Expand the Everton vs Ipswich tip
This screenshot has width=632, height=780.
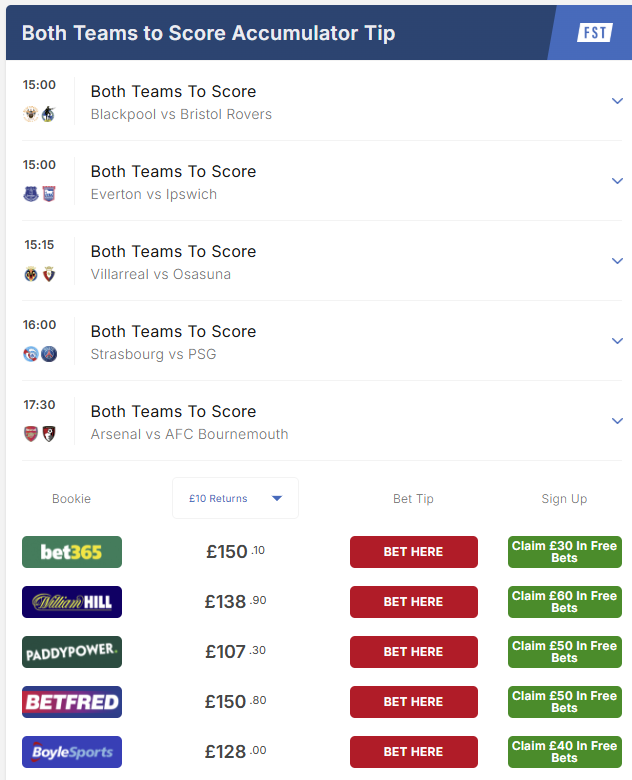pyautogui.click(x=617, y=181)
